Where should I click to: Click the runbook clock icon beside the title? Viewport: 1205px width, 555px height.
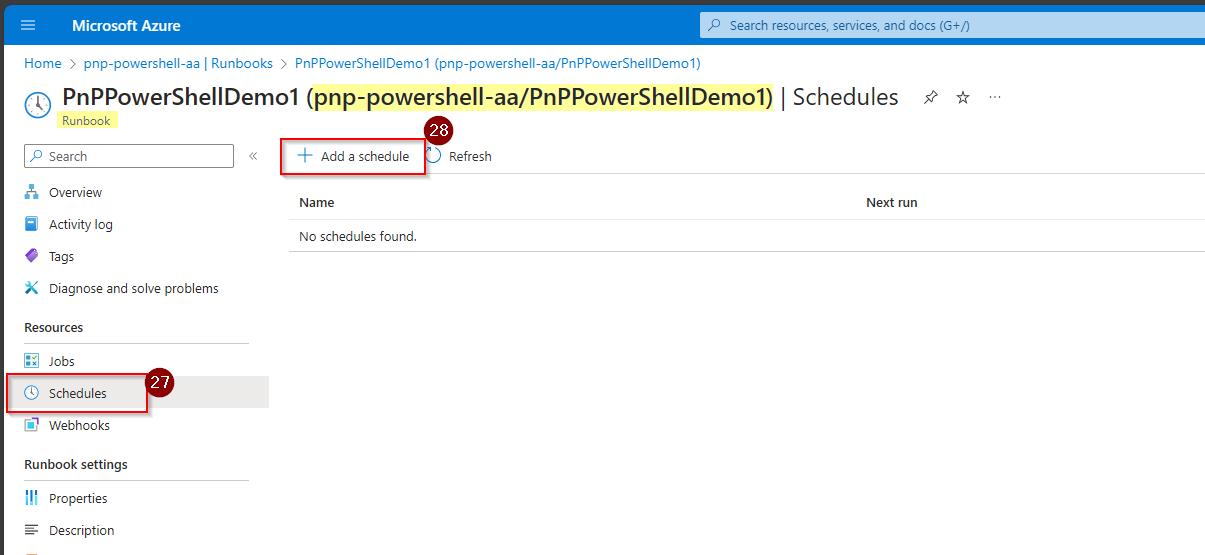[37, 103]
